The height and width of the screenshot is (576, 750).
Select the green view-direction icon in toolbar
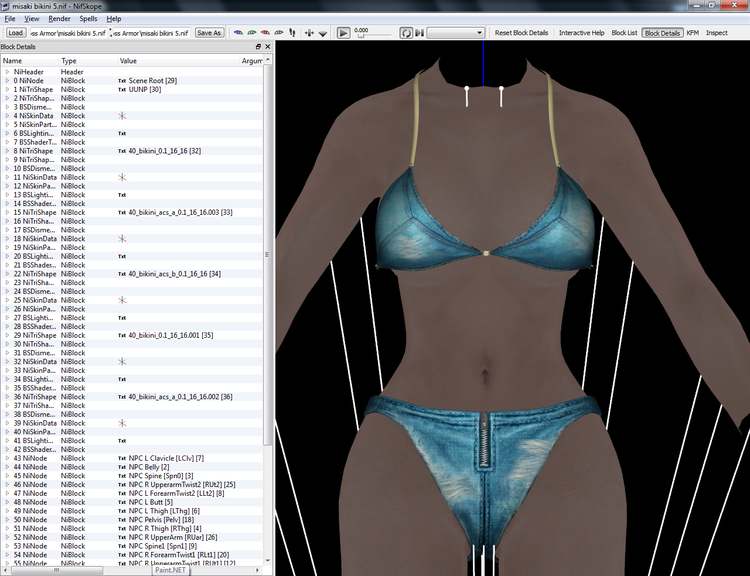coord(252,33)
